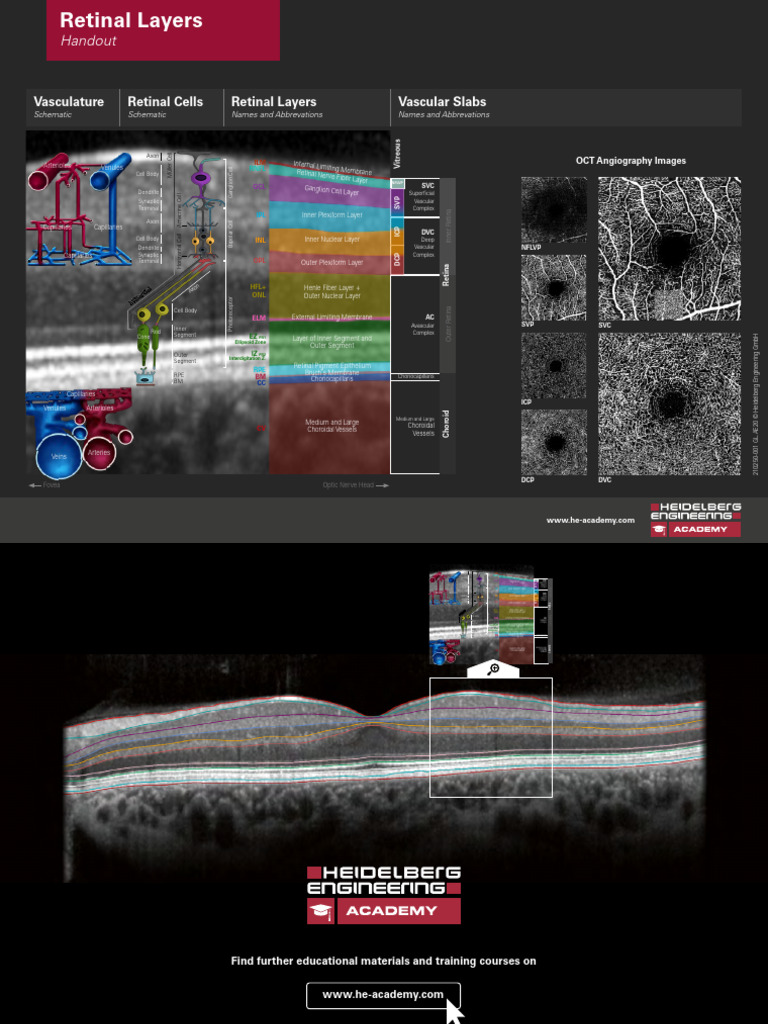768x1024 pixels.
Task: Click the orange ICP slab block
Action: 396,232
